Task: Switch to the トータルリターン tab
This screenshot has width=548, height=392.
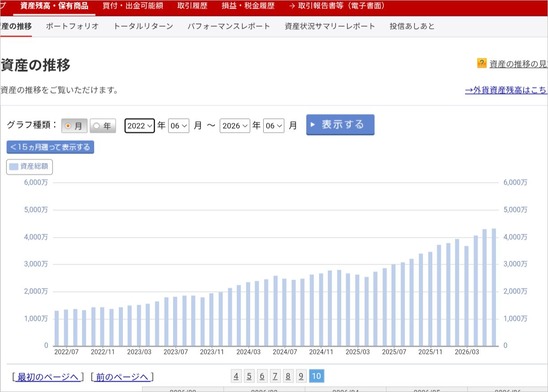Action: pyautogui.click(x=143, y=26)
